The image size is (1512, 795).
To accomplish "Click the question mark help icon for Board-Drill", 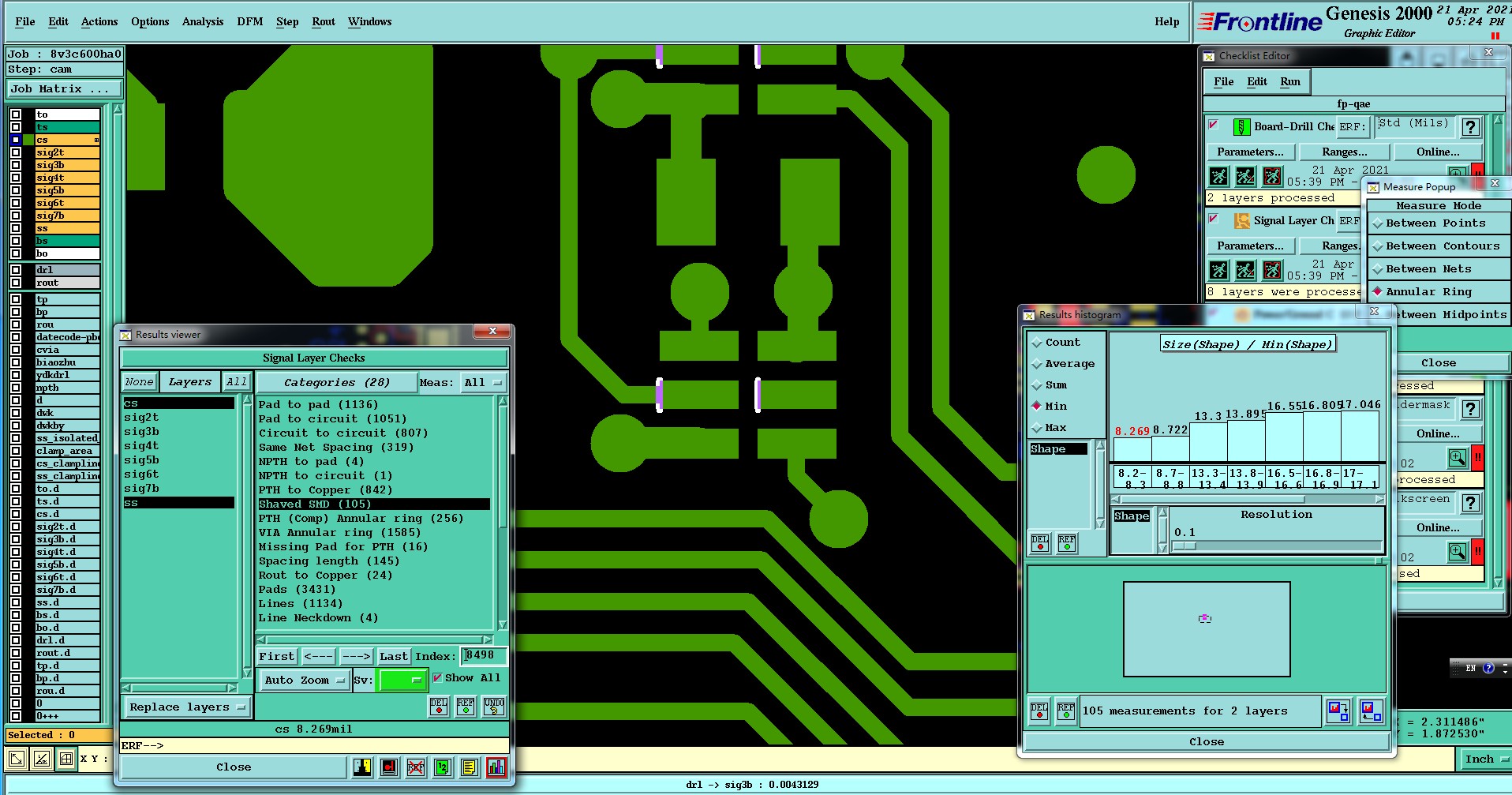I will point(1470,127).
